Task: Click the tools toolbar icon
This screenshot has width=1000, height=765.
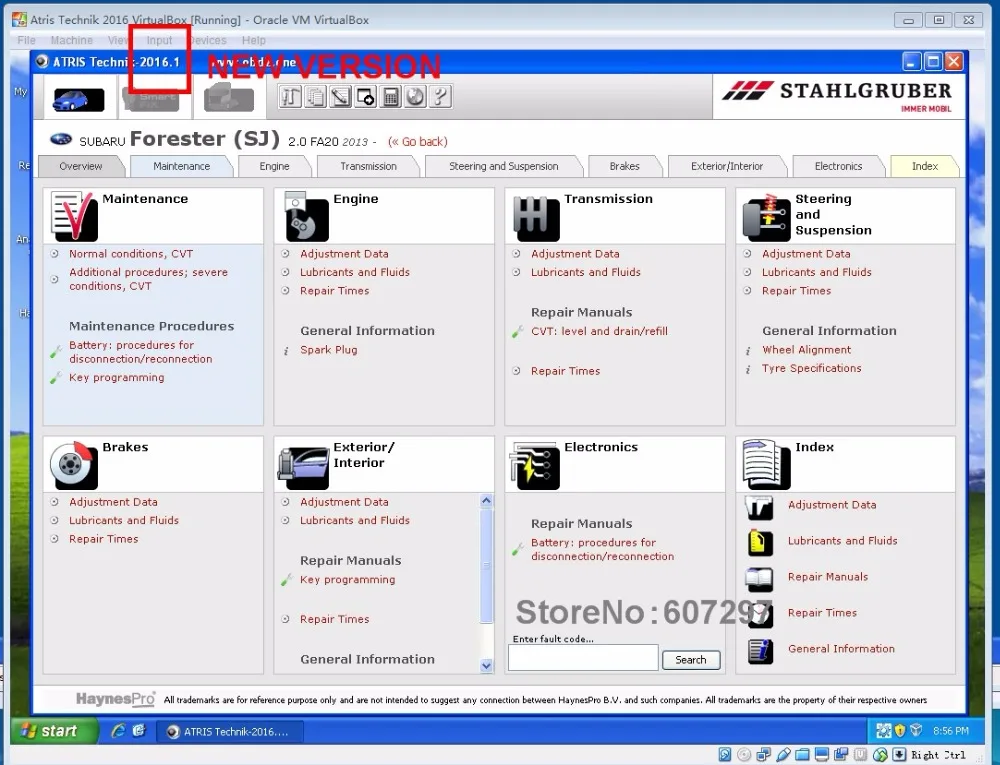Action: point(290,97)
